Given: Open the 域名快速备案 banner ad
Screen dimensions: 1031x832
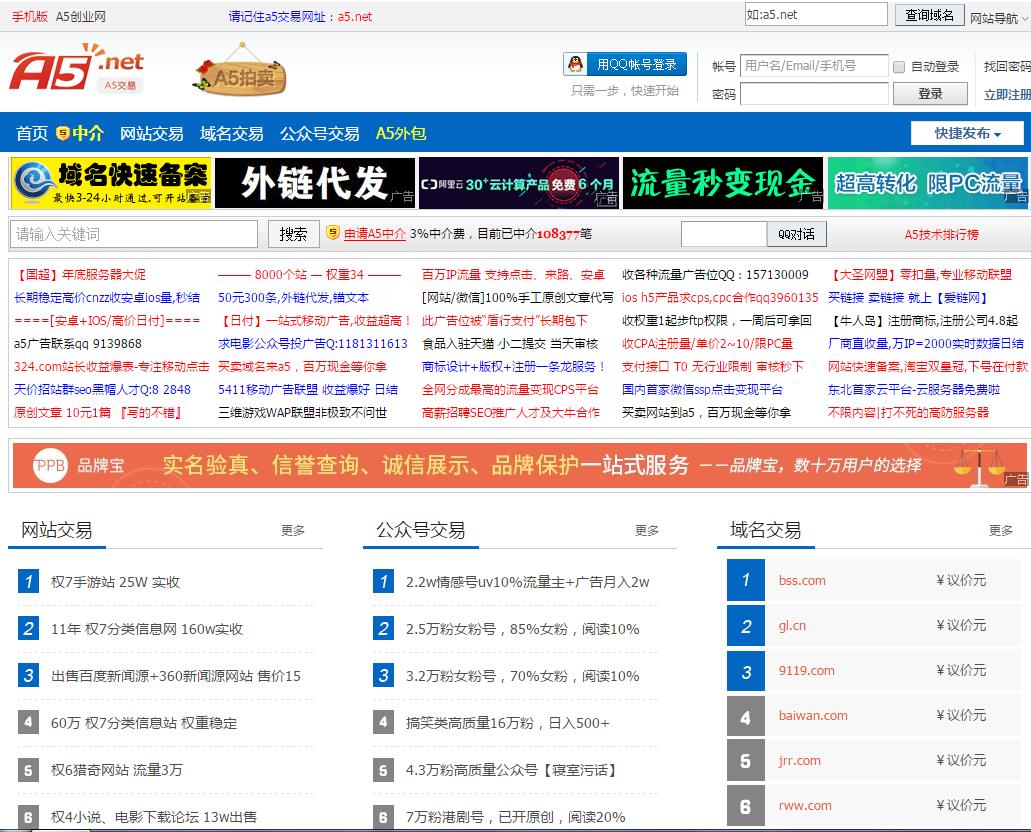Looking at the screenshot, I should 111,183.
